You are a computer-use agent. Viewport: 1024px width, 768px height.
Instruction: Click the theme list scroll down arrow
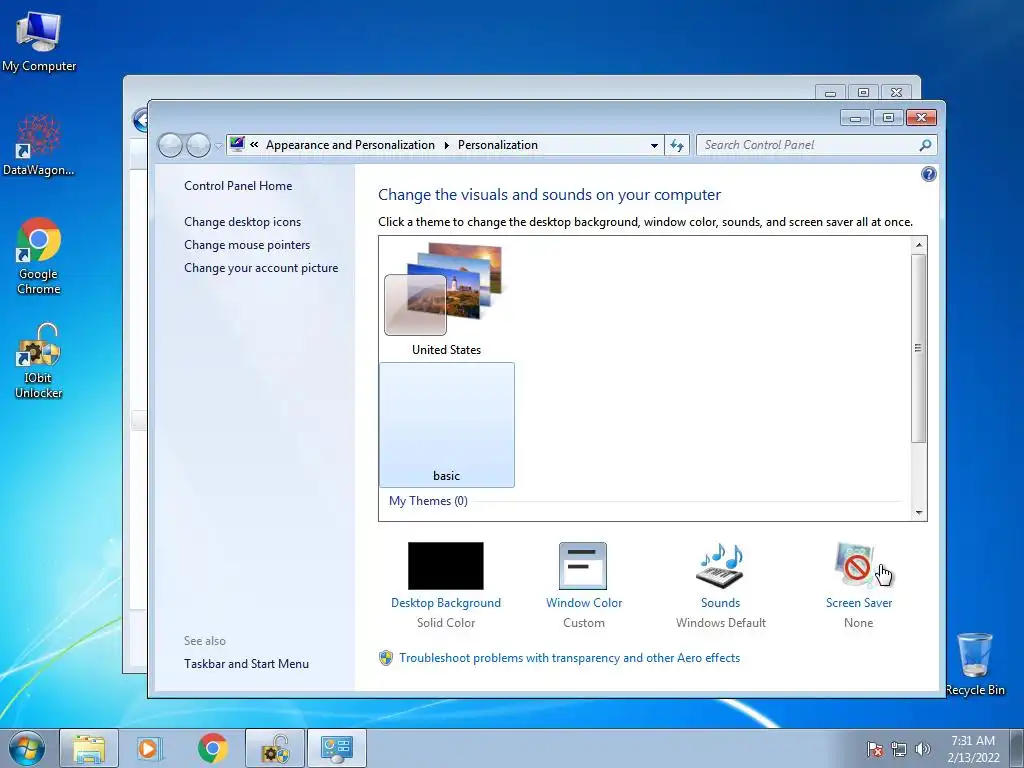[x=919, y=513]
